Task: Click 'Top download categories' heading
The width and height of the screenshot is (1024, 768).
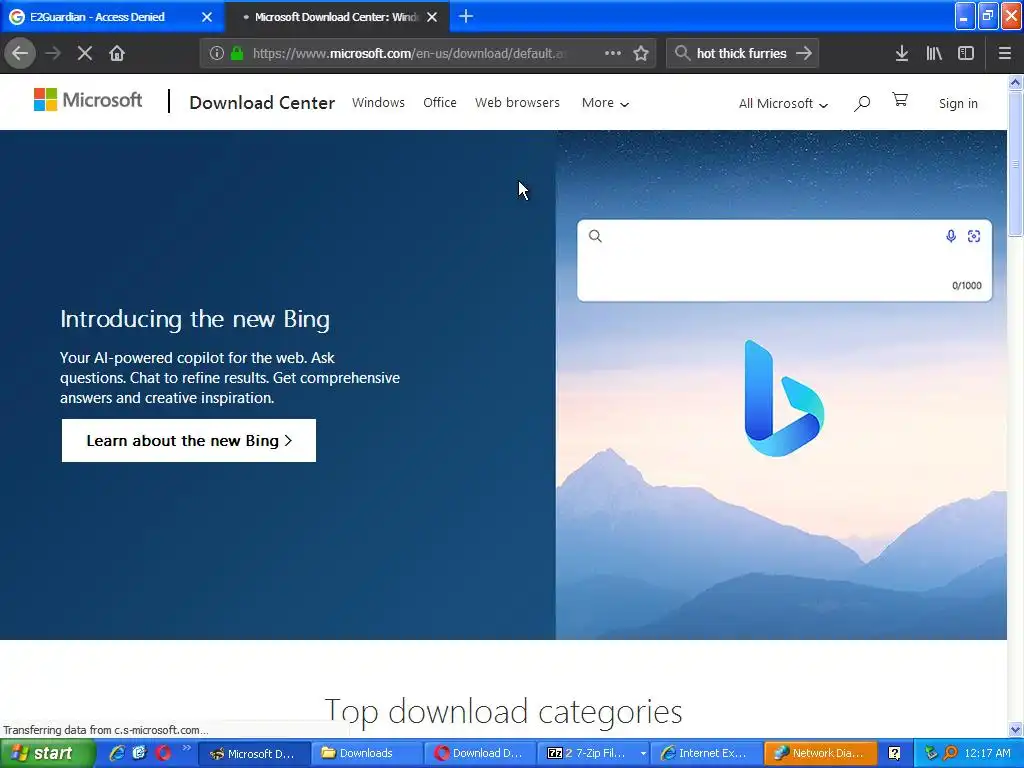Action: click(503, 711)
